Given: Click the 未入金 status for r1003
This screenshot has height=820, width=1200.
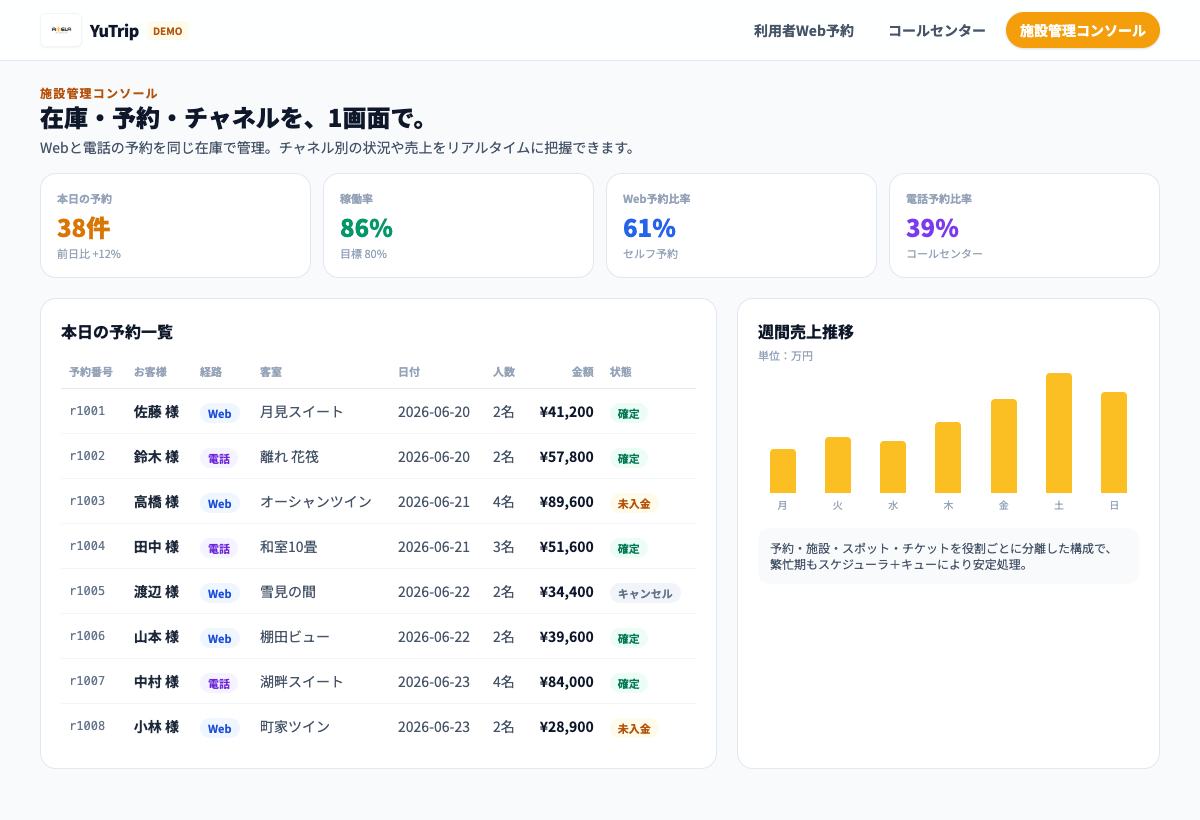Looking at the screenshot, I should [634, 503].
